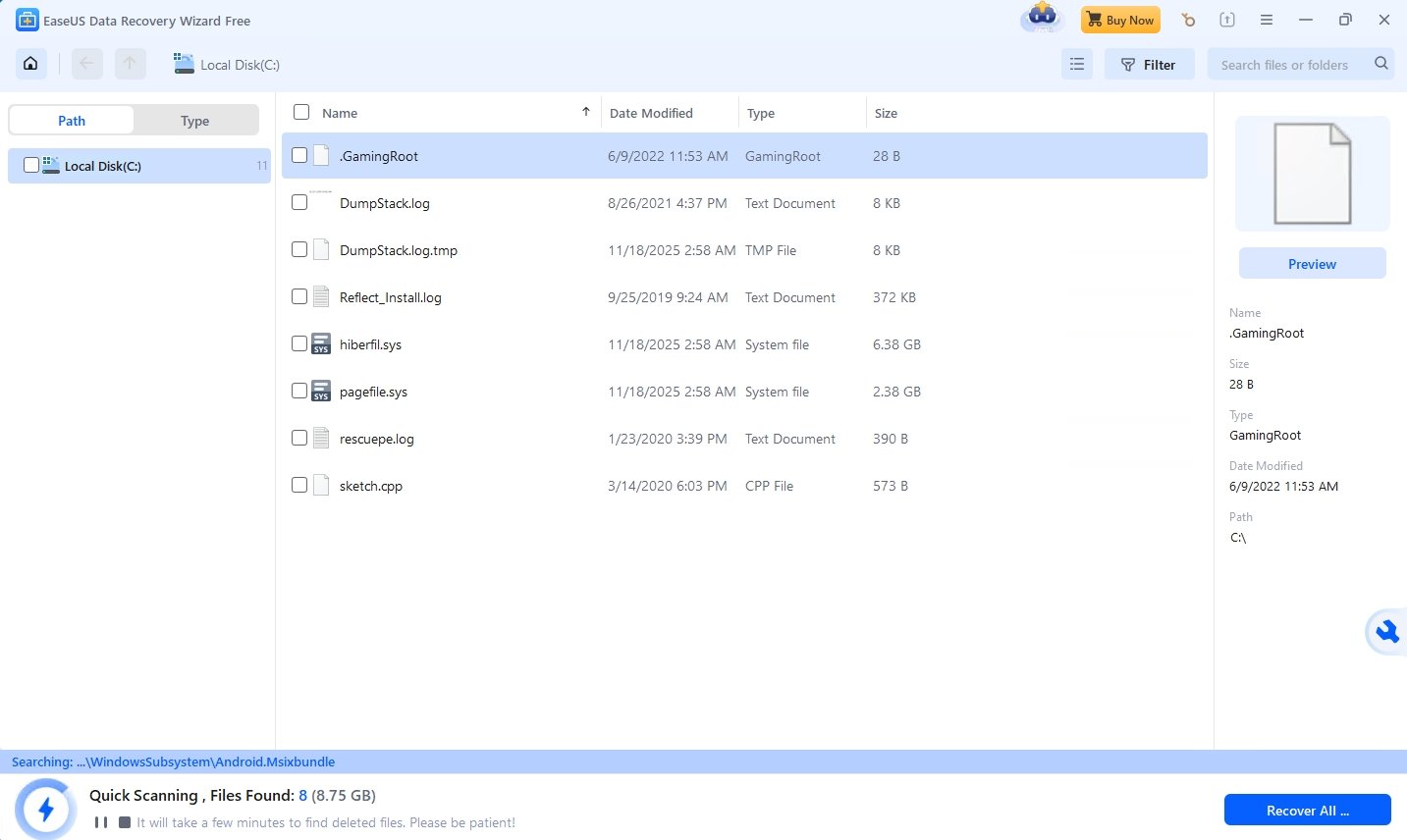Click the Buy Now button
The width and height of the screenshot is (1407, 840).
[1120, 20]
